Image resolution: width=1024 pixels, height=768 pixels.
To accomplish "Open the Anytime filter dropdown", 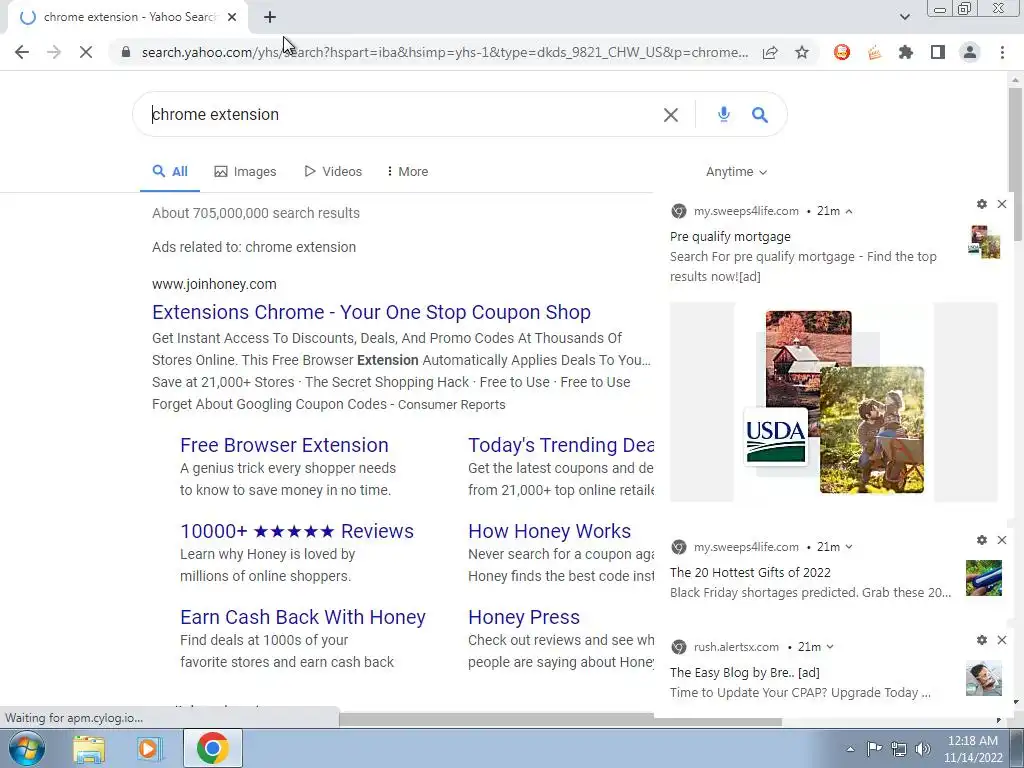I will coord(736,172).
